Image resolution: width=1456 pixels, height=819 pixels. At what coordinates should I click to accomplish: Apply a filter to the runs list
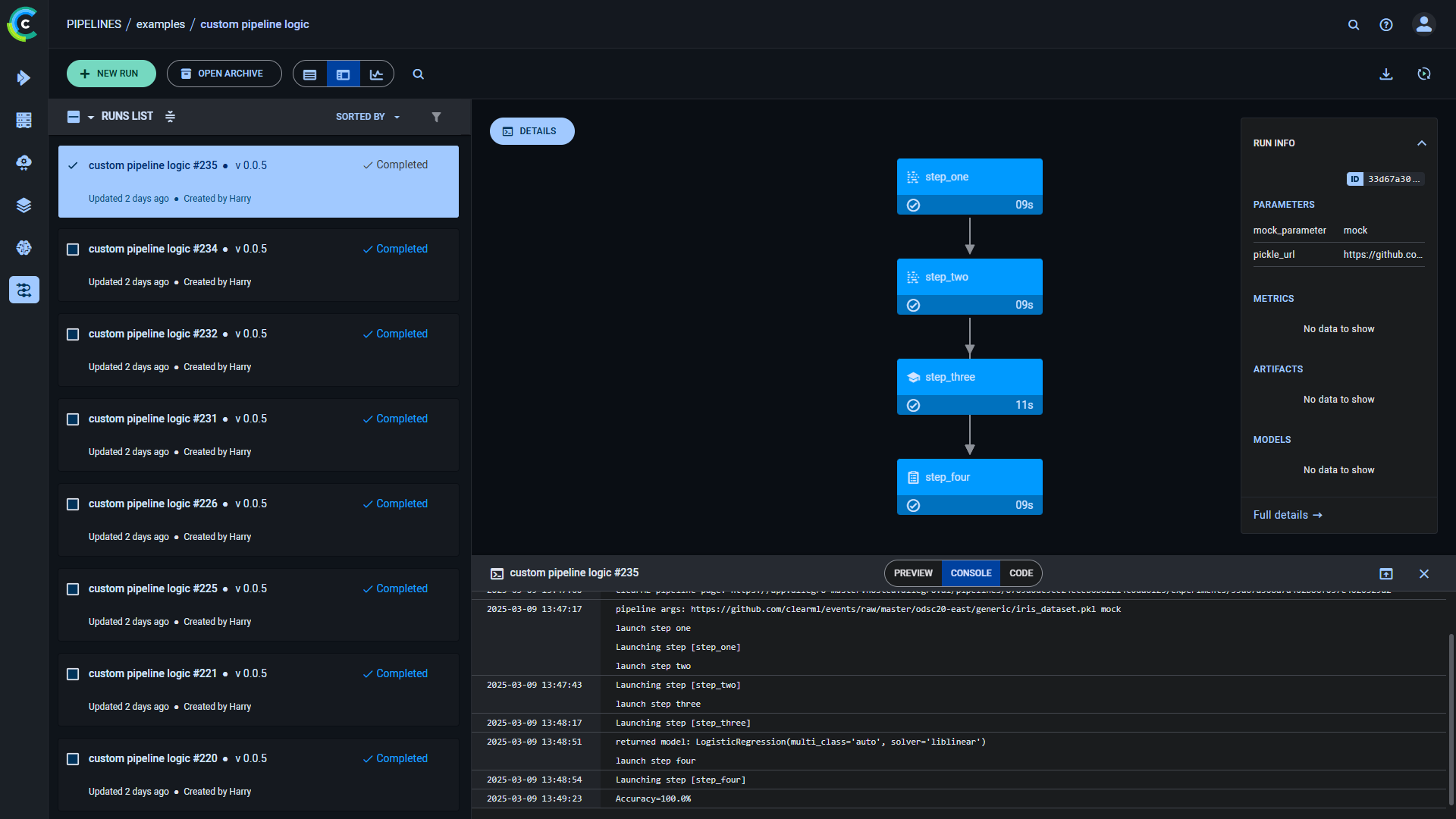pyautogui.click(x=436, y=116)
